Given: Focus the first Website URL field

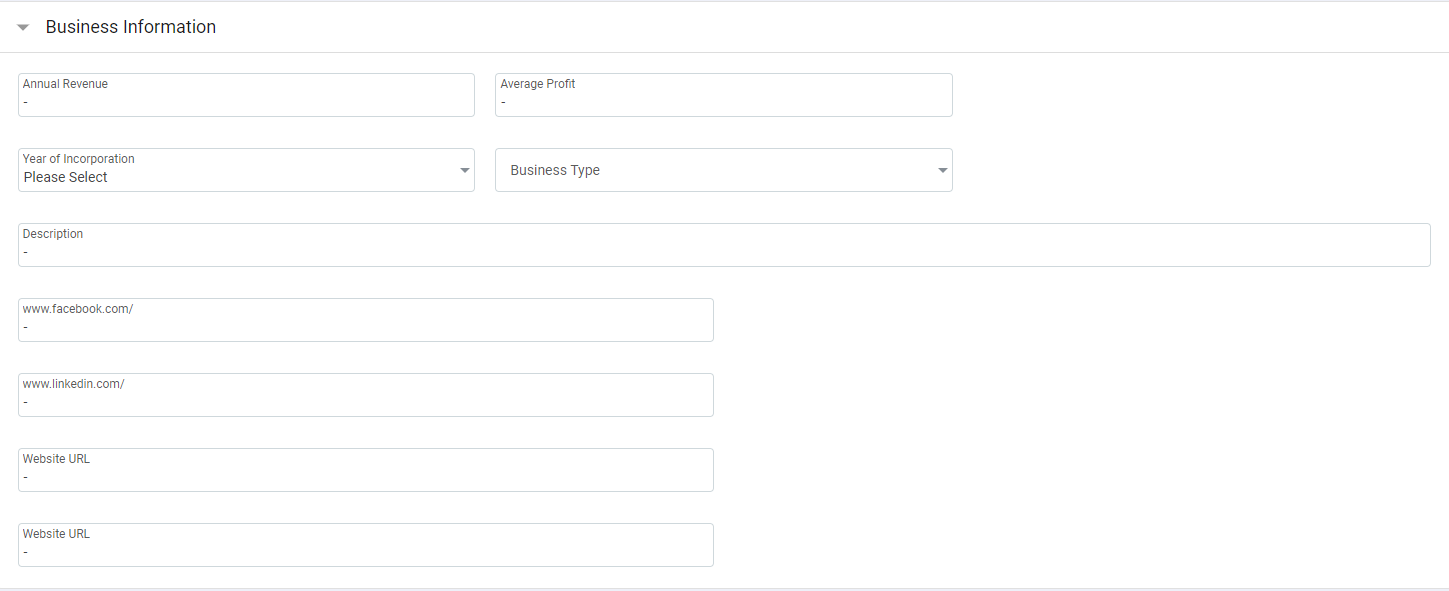Looking at the screenshot, I should (365, 476).
